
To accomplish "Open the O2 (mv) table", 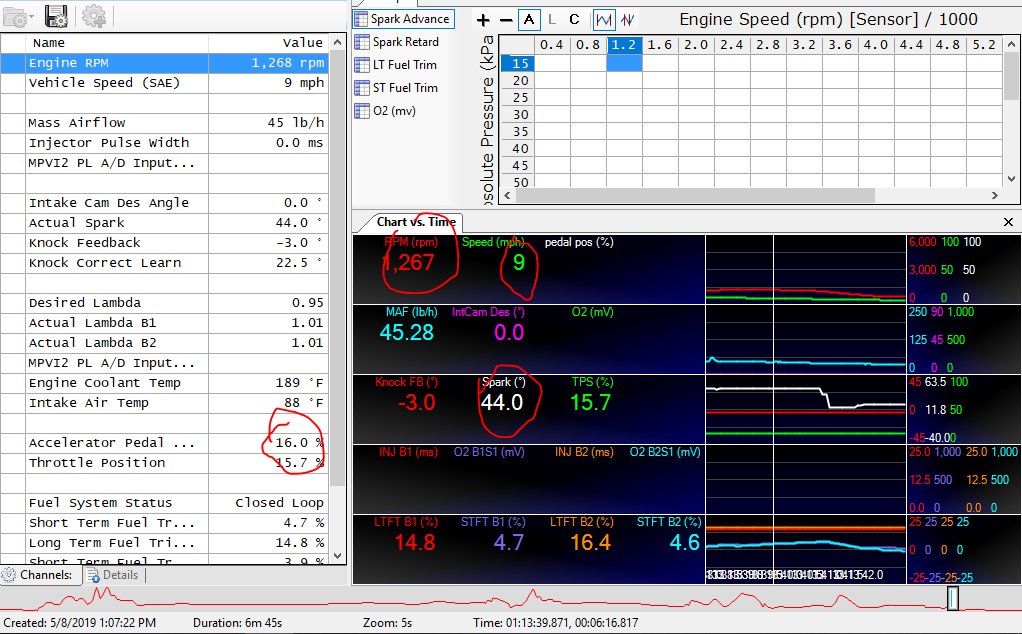I will pos(385,111).
